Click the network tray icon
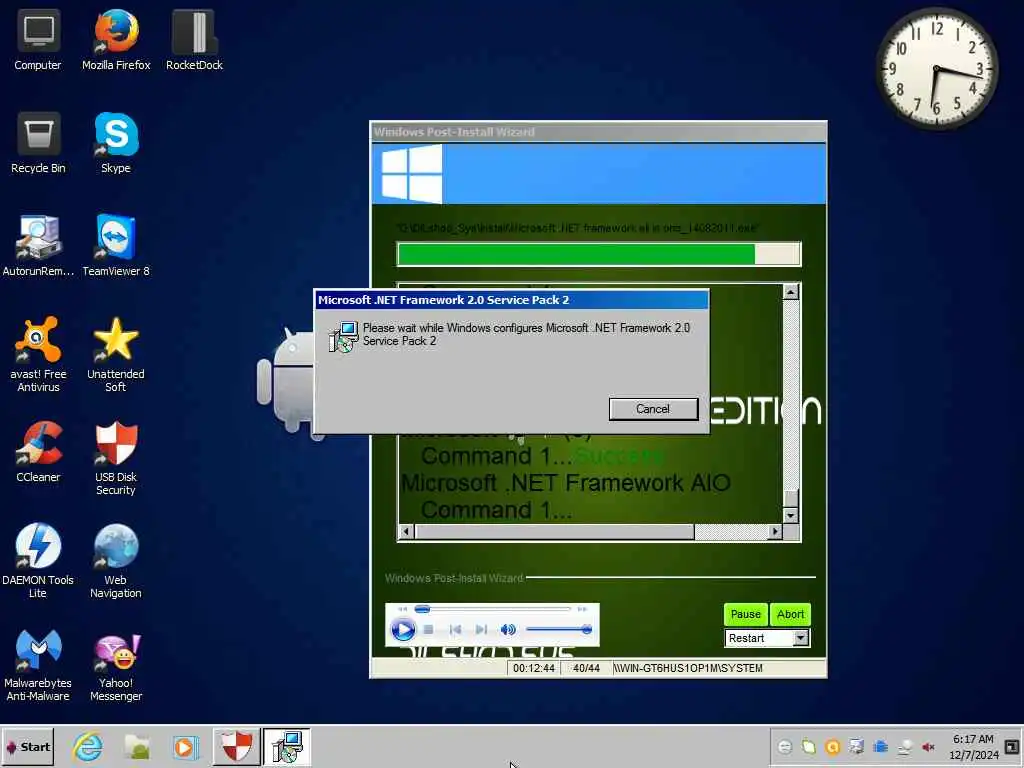This screenshot has width=1024, height=768. [904, 746]
